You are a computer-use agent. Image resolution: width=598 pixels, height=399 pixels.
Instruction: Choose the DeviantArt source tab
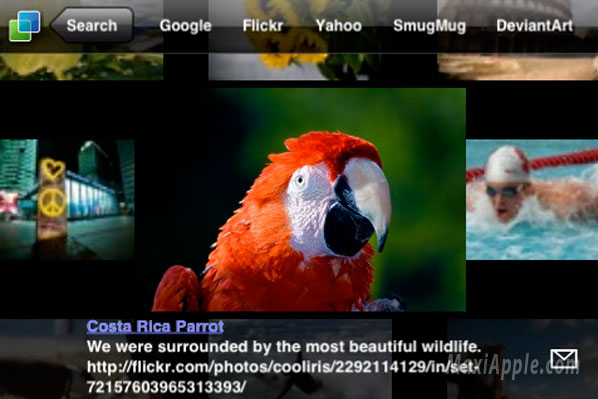click(x=534, y=26)
